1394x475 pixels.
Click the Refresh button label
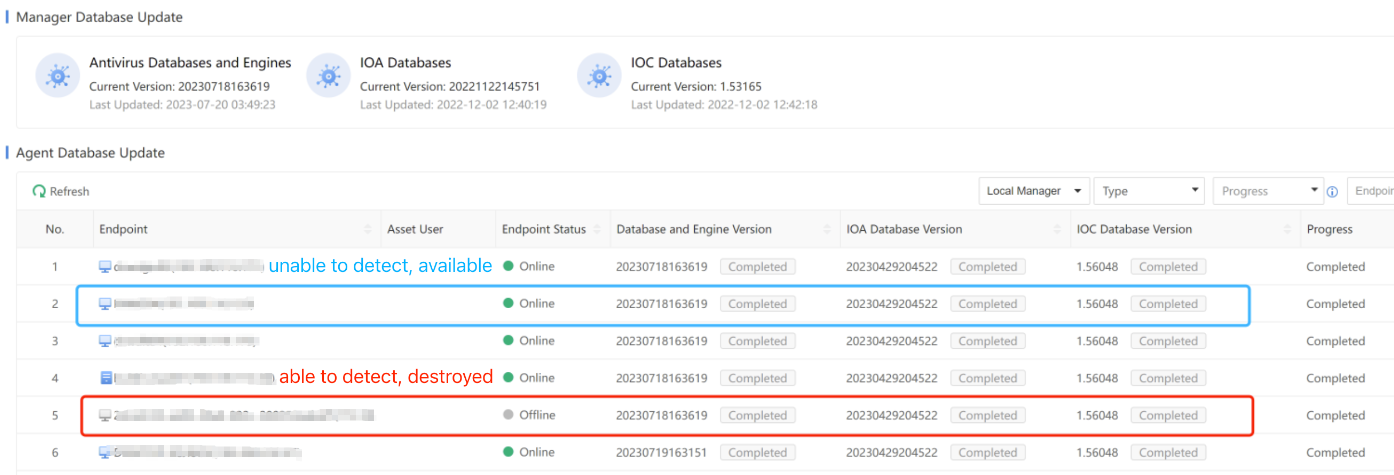click(x=69, y=191)
